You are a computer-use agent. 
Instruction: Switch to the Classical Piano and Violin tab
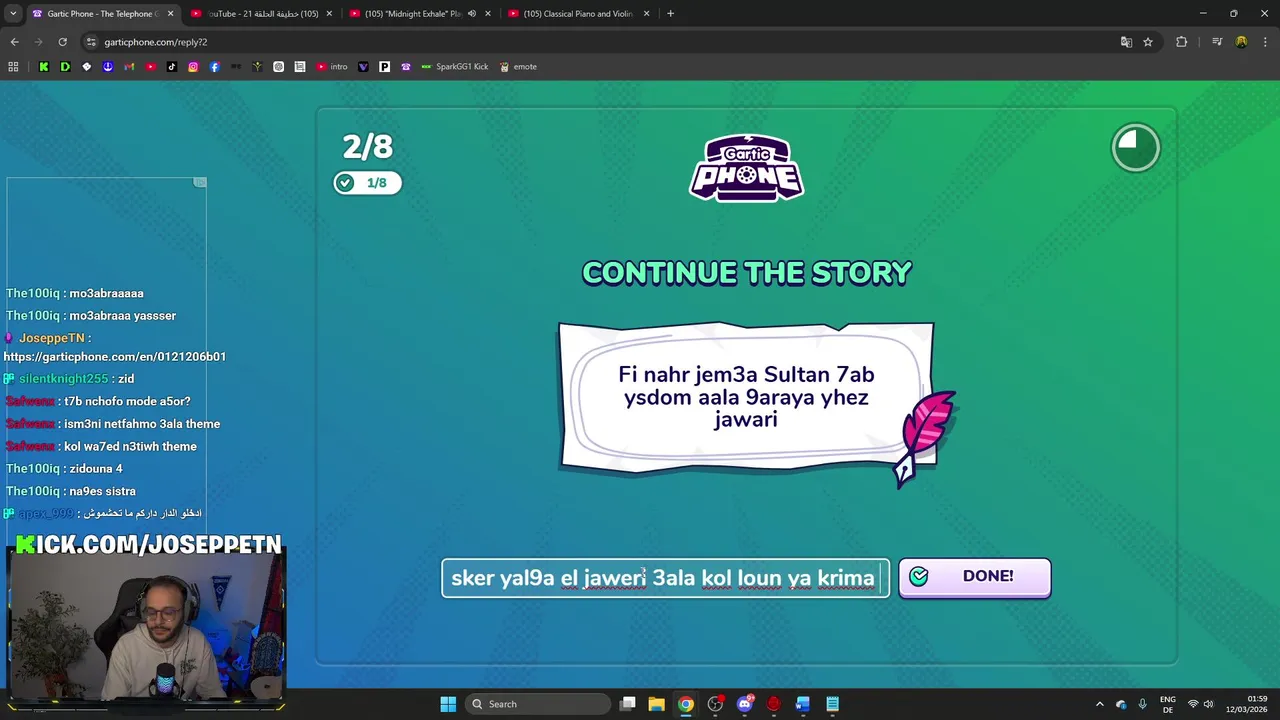point(578,14)
